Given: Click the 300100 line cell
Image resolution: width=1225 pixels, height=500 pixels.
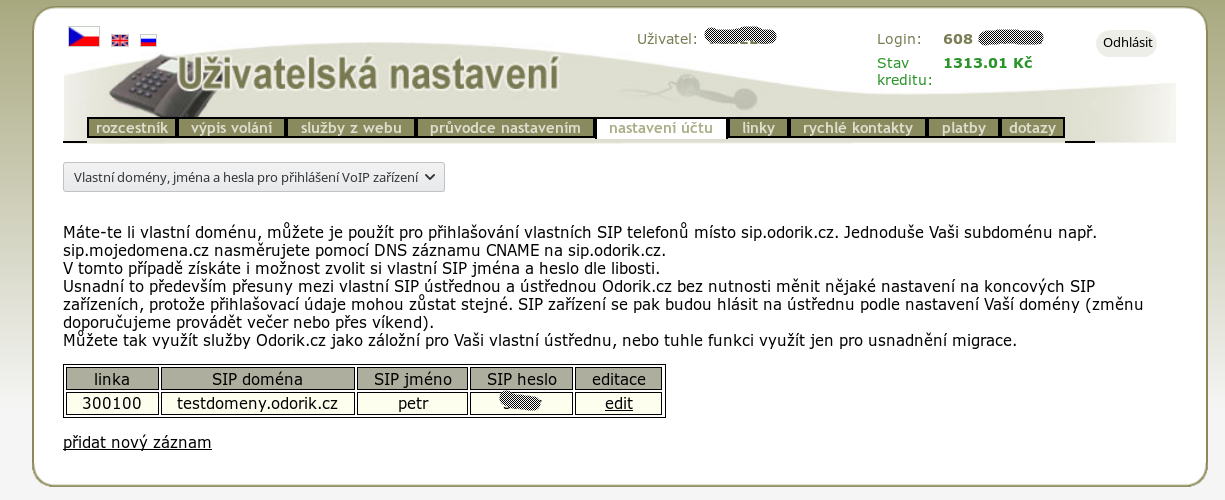Looking at the screenshot, I should pyautogui.click(x=112, y=404).
